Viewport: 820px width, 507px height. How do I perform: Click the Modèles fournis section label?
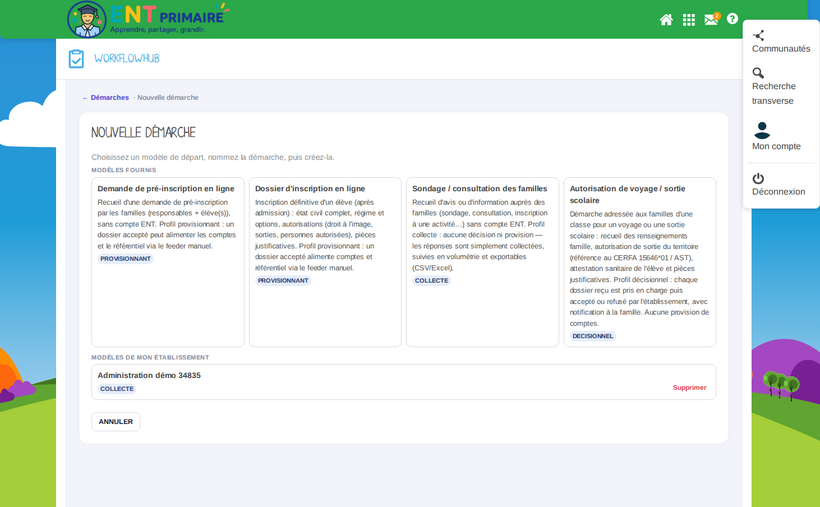click(124, 170)
